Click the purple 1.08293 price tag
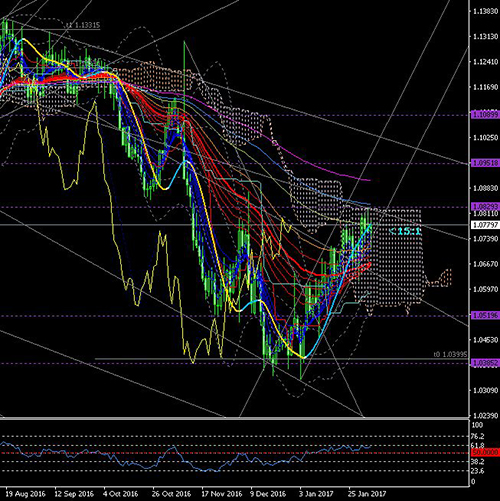 click(485, 207)
